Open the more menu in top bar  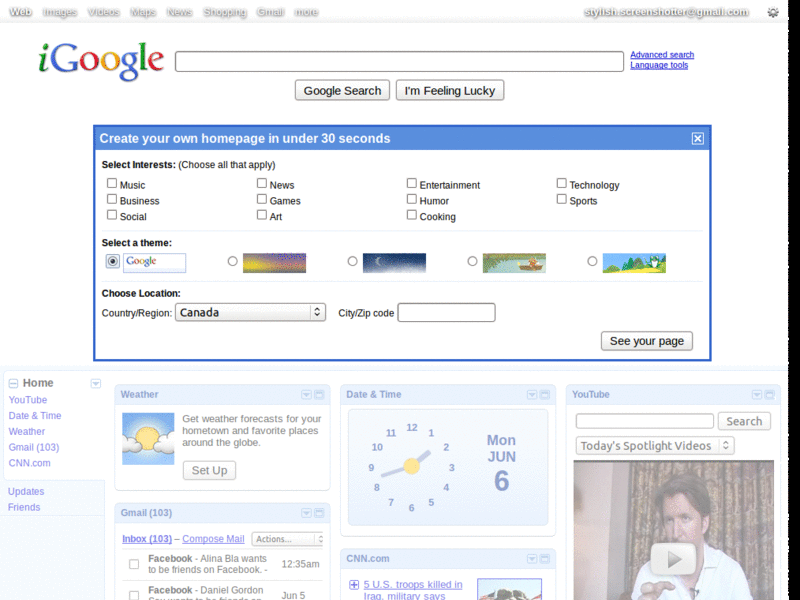[x=306, y=12]
